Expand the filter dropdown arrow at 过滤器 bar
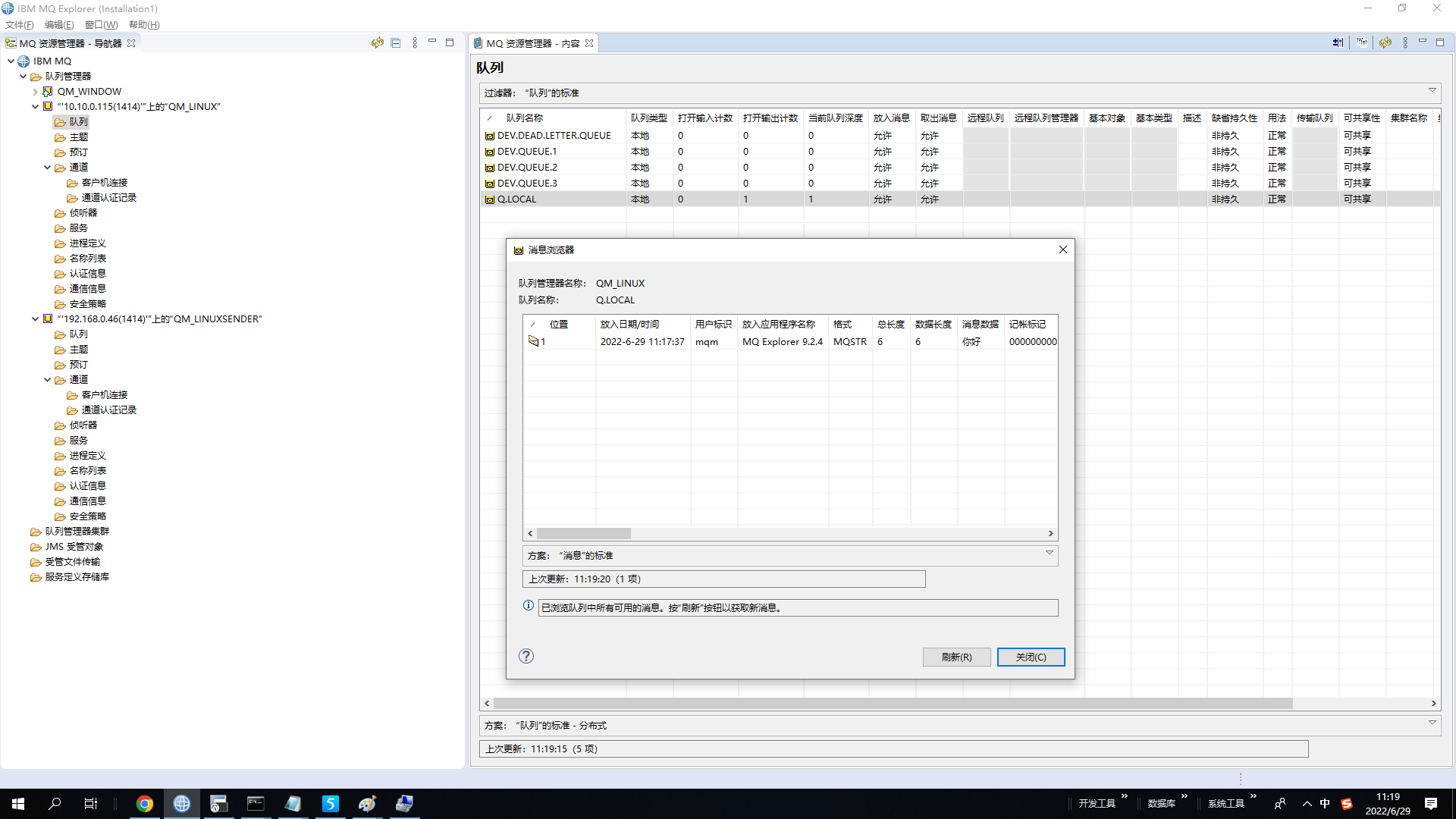The height and width of the screenshot is (819, 1456). pyautogui.click(x=1432, y=90)
